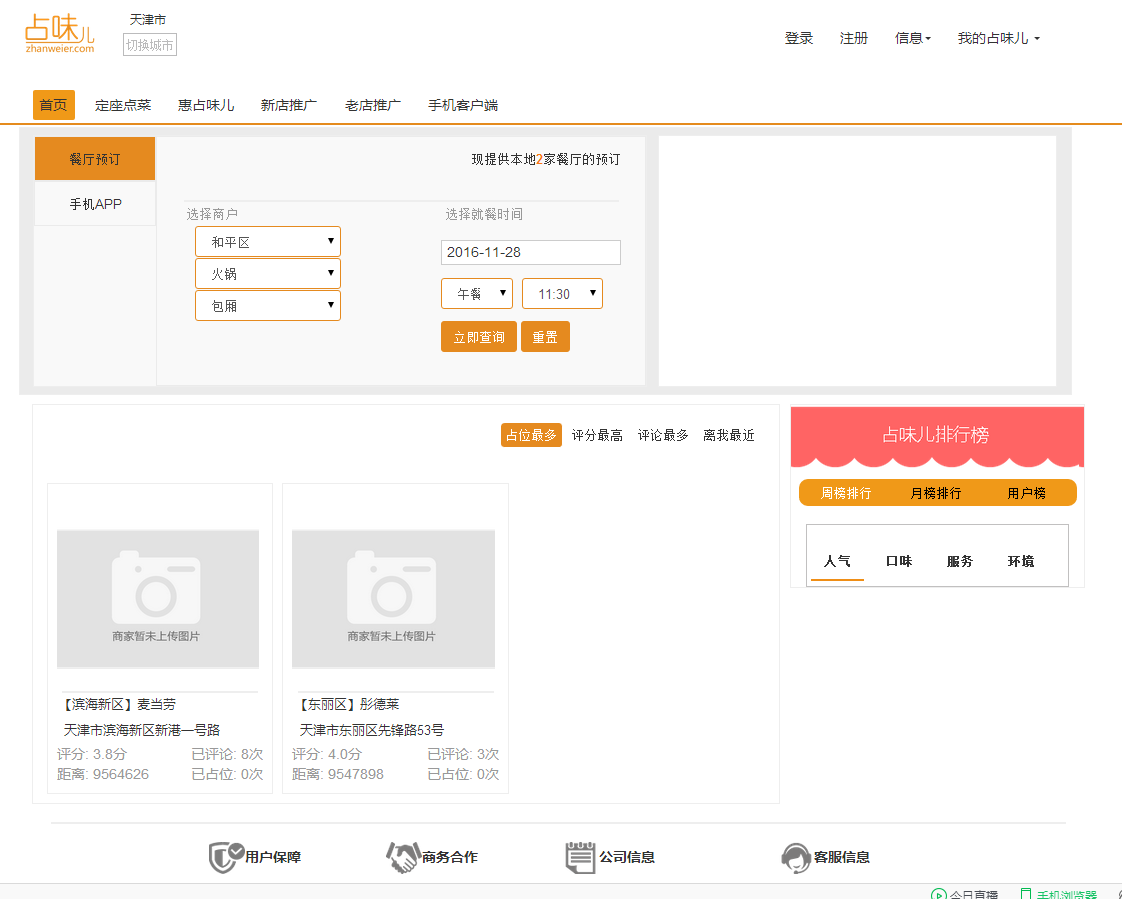Click the 用户保障 shield icon
The image size is (1122, 899).
pyautogui.click(x=226, y=857)
